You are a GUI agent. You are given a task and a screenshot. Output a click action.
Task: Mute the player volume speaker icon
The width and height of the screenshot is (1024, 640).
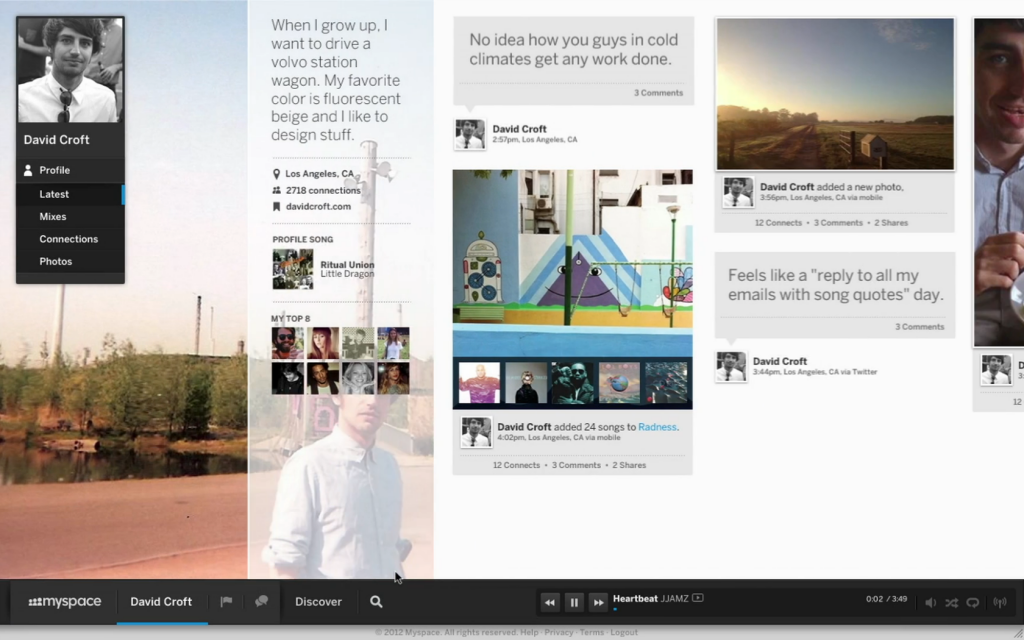931,602
